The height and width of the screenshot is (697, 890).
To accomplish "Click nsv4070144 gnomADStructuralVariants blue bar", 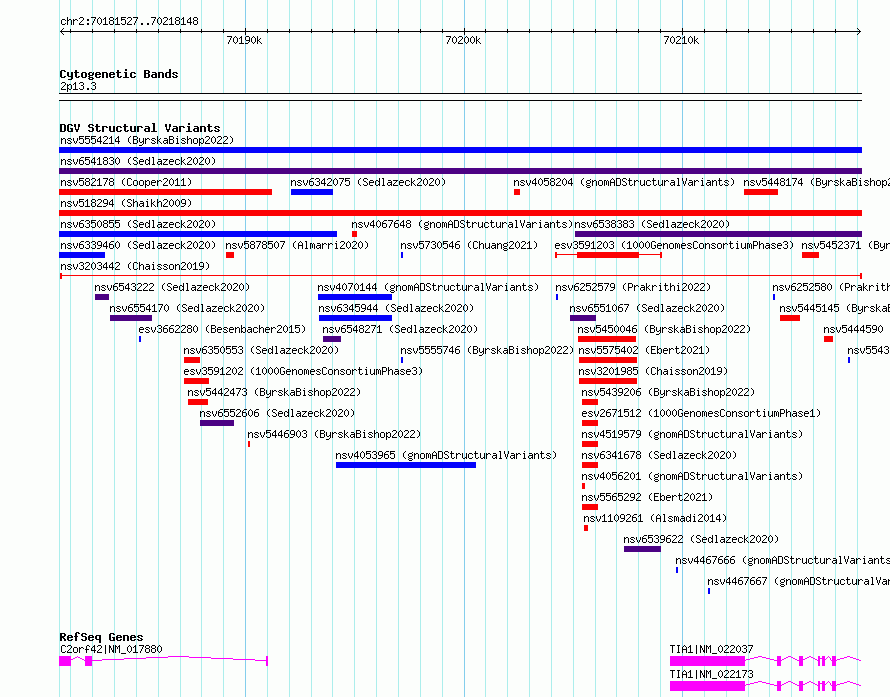I will [x=355, y=297].
